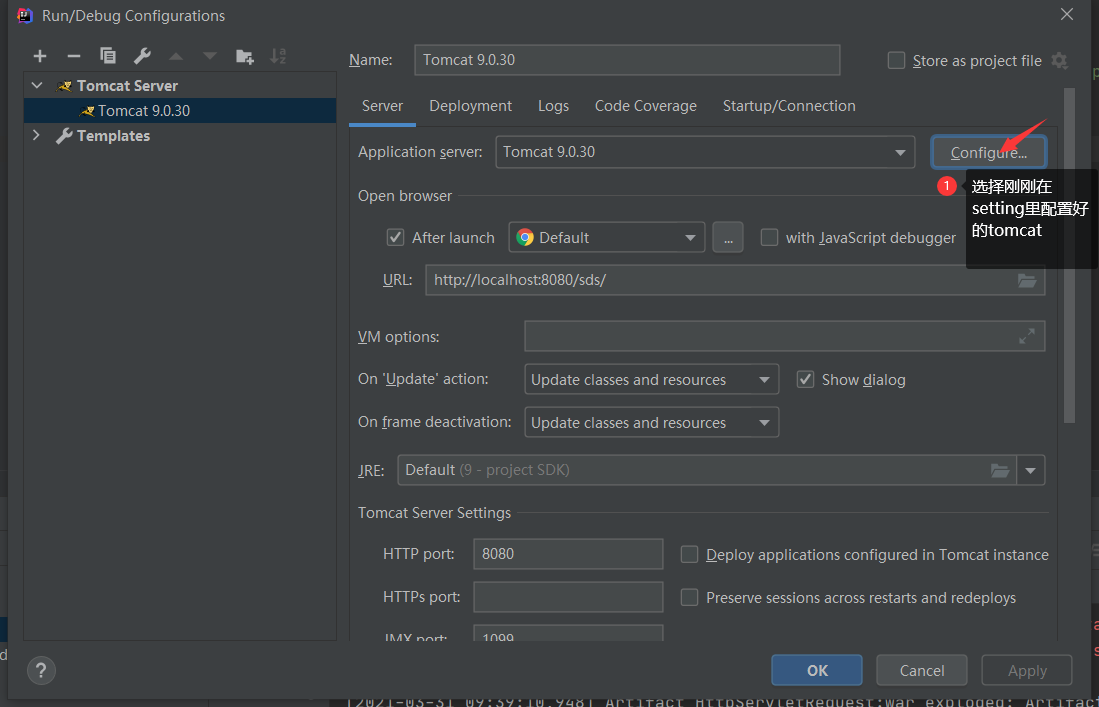The height and width of the screenshot is (707, 1099).
Task: Sort configurations alphabetically
Action: pyautogui.click(x=277, y=56)
